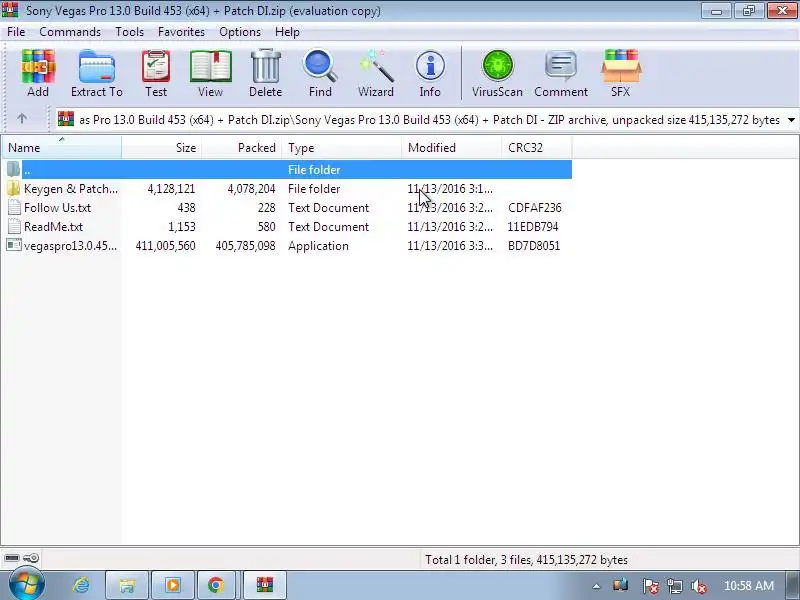The image size is (800, 600).
Task: Run the Test archive tool
Action: click(x=156, y=66)
